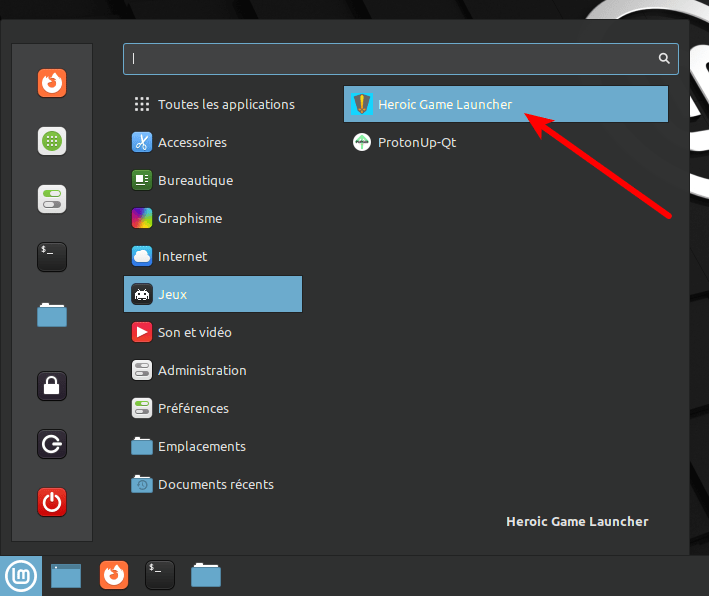Open Files folder icon in favorites sidebar
Viewport: 709px width, 596px height.
coord(52,315)
